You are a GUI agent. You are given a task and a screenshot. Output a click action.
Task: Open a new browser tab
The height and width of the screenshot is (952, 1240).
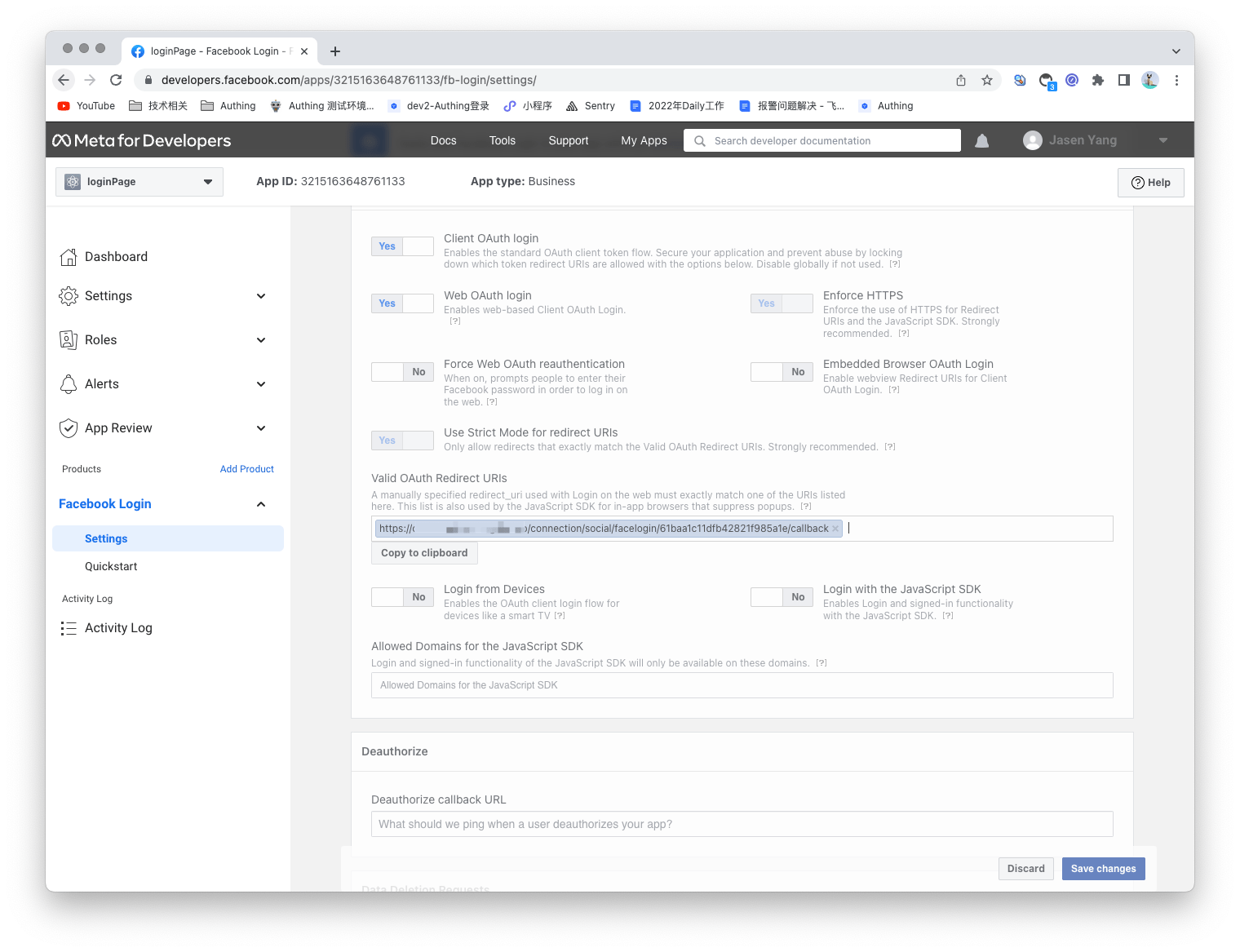click(334, 51)
